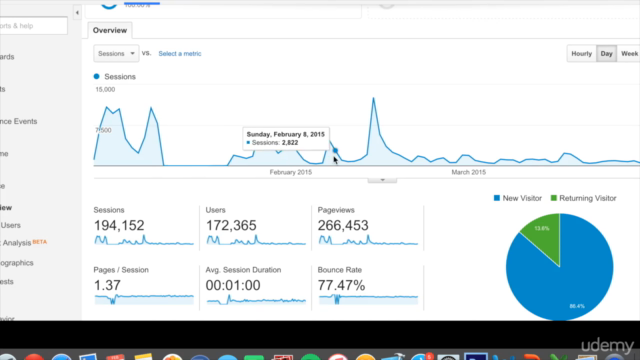Click the green Returning Visitor legend swatch
Image resolution: width=640 pixels, height=360 pixels.
click(553, 198)
